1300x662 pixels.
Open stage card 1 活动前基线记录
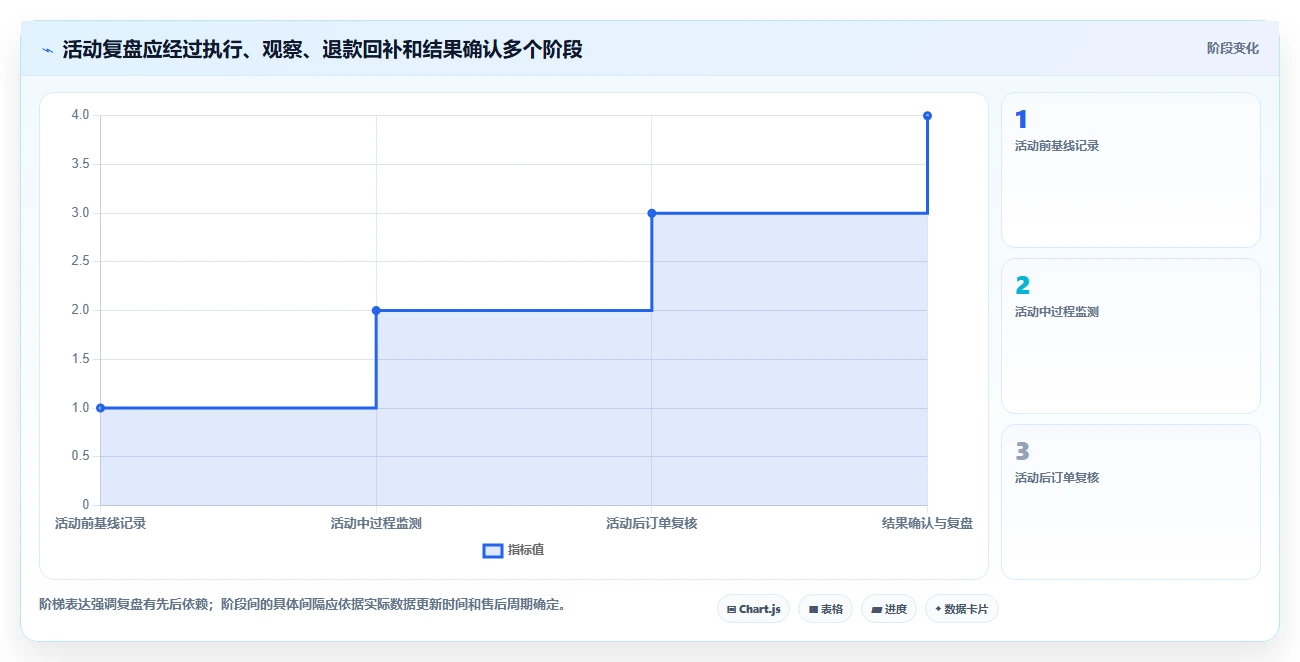1131,170
